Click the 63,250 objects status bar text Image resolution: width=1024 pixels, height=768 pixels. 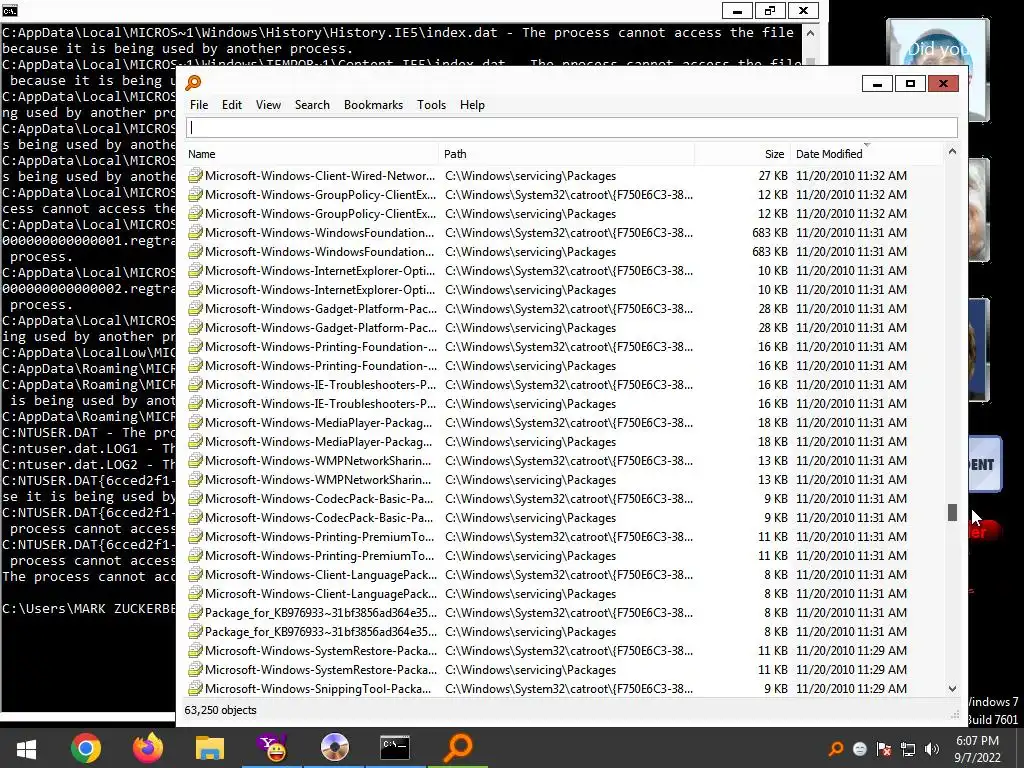click(x=220, y=710)
